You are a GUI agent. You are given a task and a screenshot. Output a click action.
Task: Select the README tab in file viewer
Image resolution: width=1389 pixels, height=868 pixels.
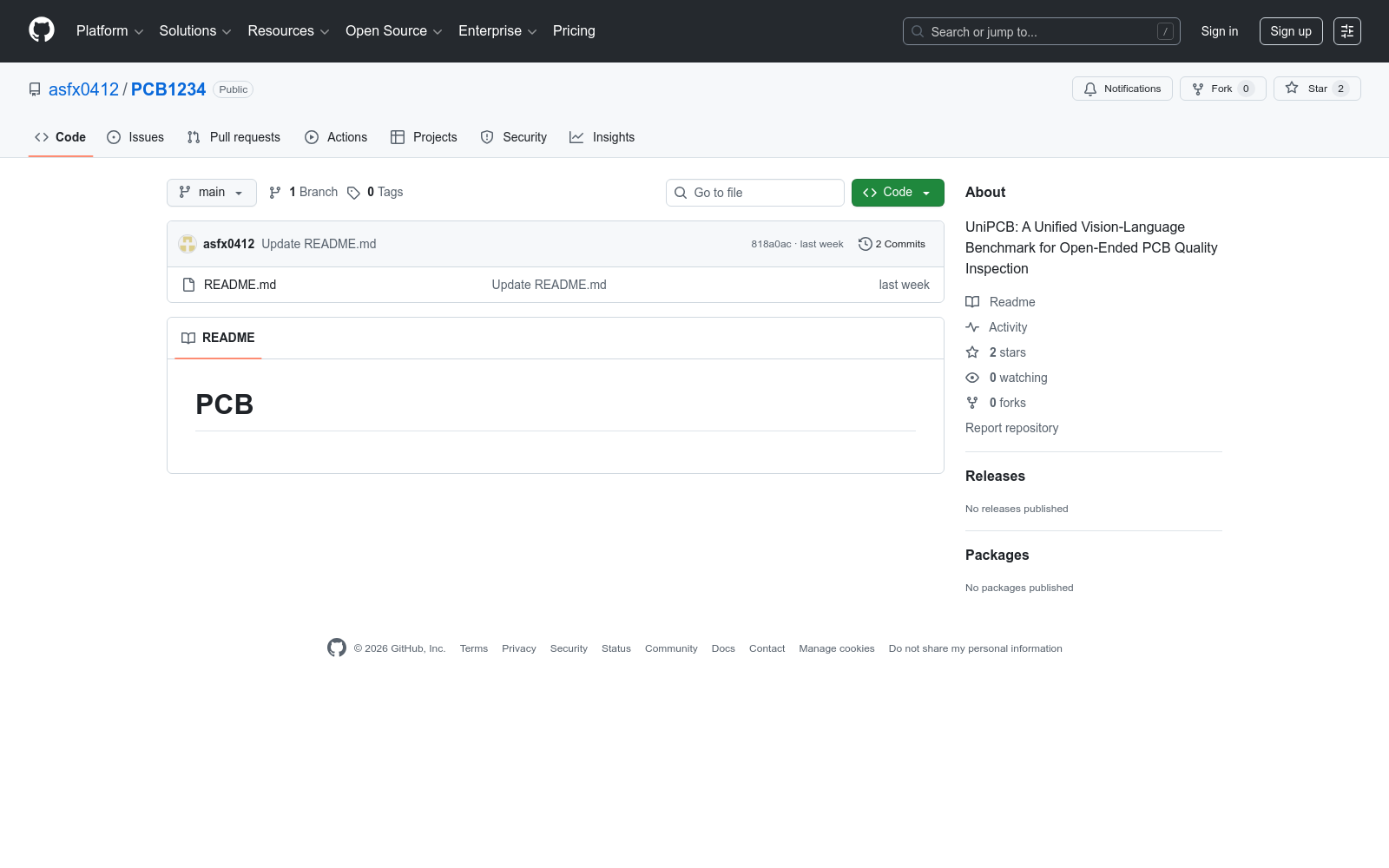(218, 338)
